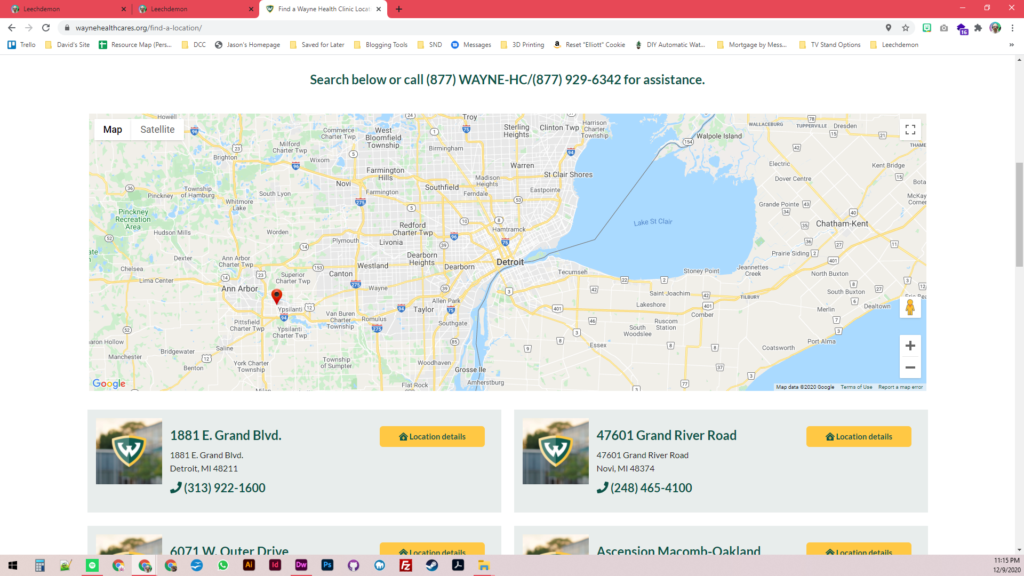The width and height of the screenshot is (1024, 576).
Task: Reload the Wayne Health page
Action: (46, 28)
